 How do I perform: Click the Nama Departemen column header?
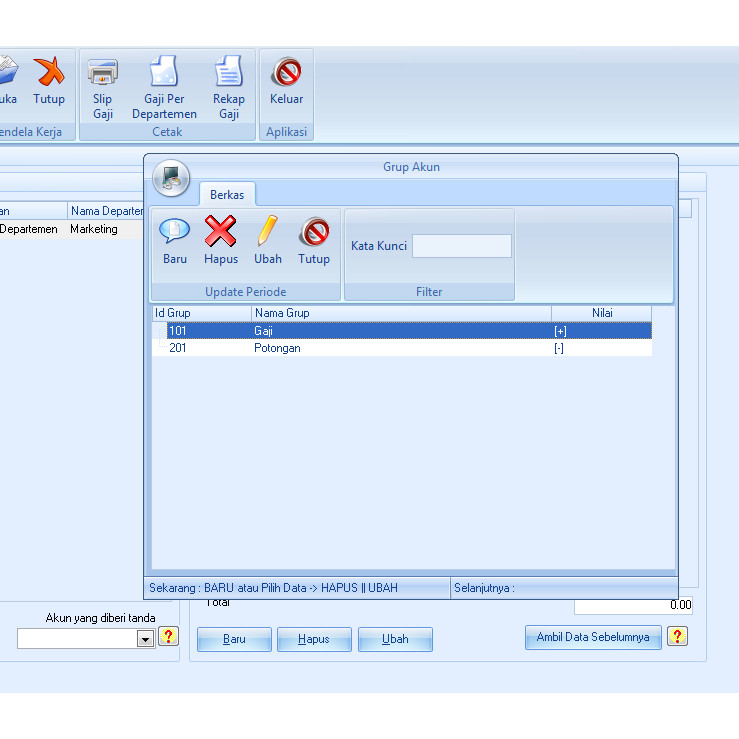point(106,211)
